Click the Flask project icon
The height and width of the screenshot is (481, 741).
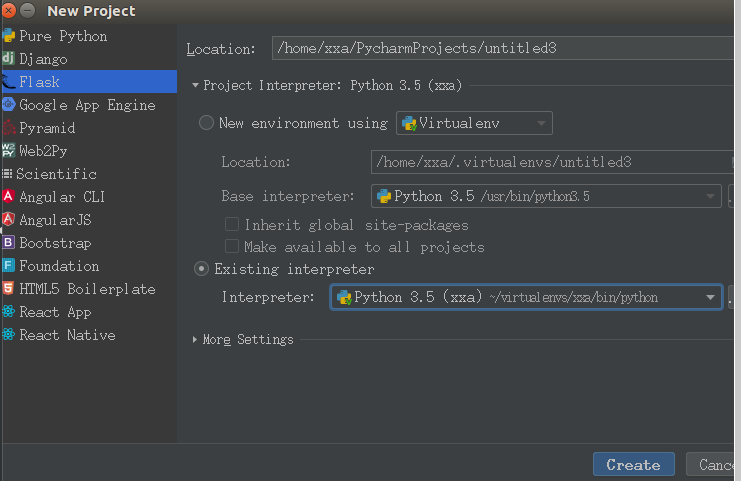tap(9, 82)
